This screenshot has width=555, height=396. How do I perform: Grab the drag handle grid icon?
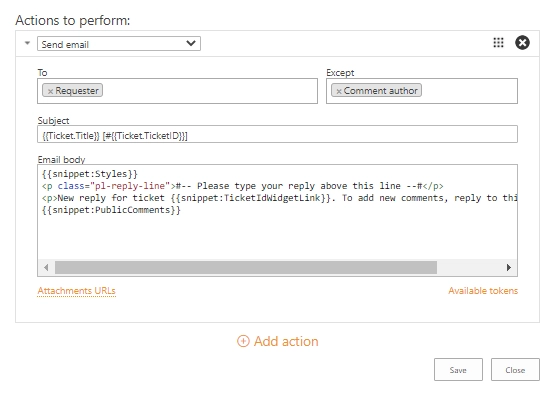[x=498, y=43]
